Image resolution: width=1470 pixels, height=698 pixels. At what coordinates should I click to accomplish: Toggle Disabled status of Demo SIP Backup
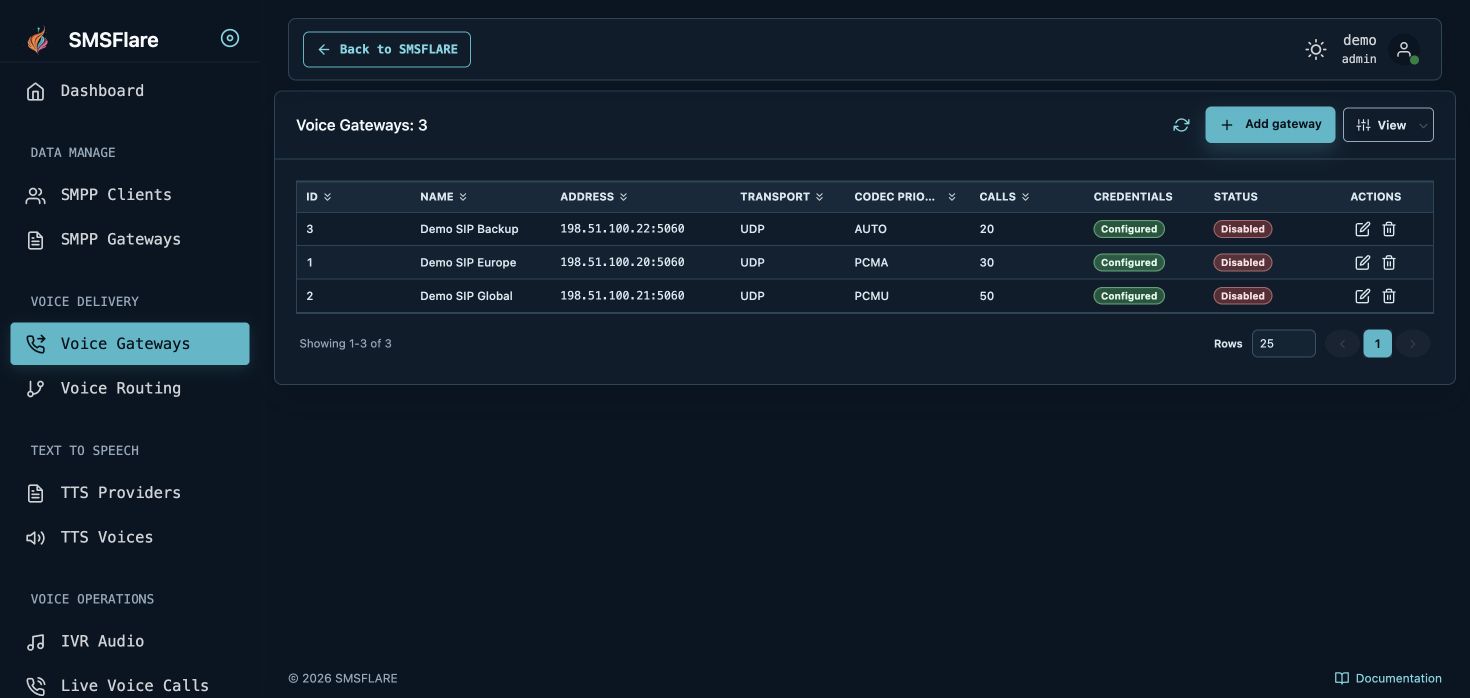point(1242,229)
